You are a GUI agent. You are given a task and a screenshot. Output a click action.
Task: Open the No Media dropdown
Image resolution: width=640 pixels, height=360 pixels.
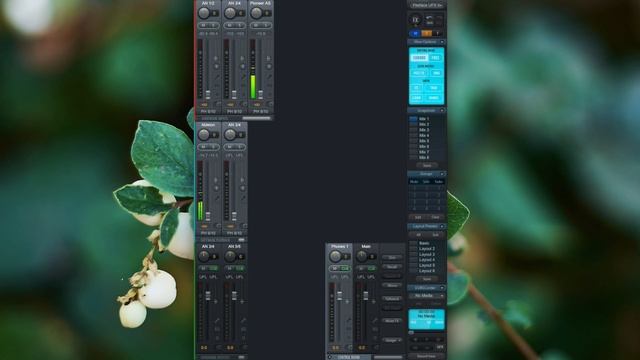427,296
